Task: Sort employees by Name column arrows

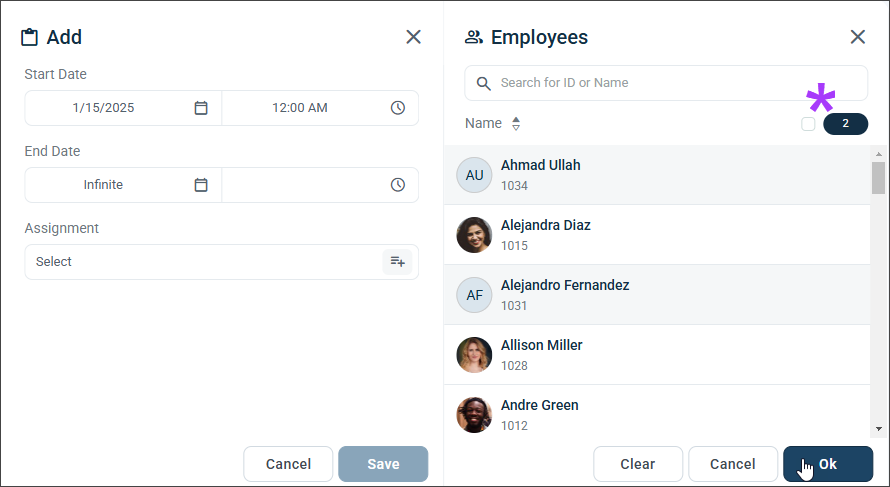Action: [516, 124]
